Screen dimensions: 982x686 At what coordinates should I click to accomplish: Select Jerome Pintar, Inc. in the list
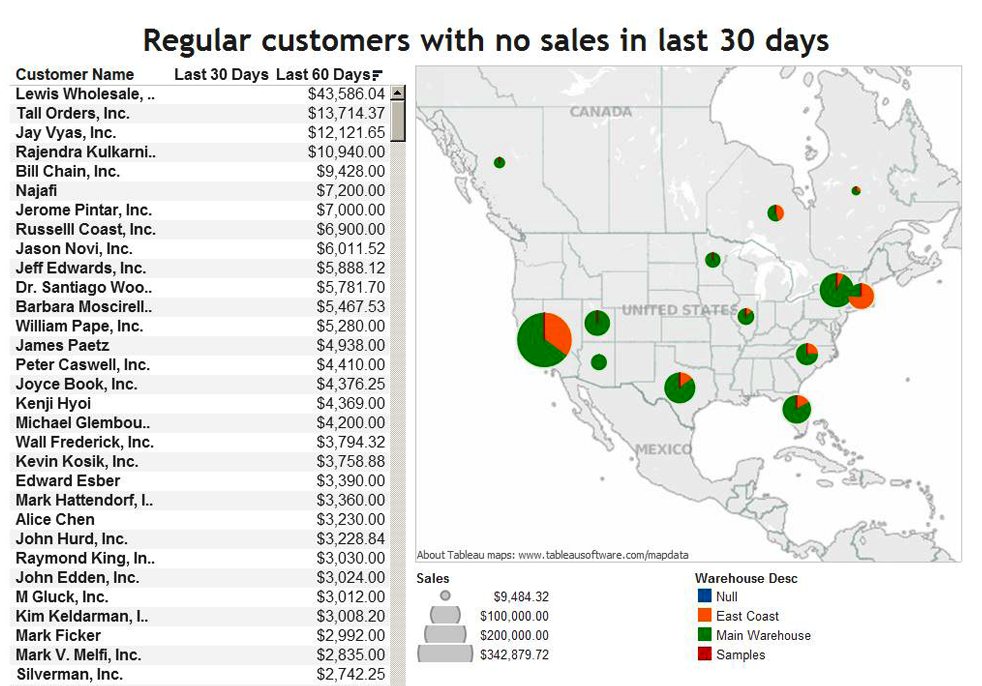pyautogui.click(x=84, y=210)
